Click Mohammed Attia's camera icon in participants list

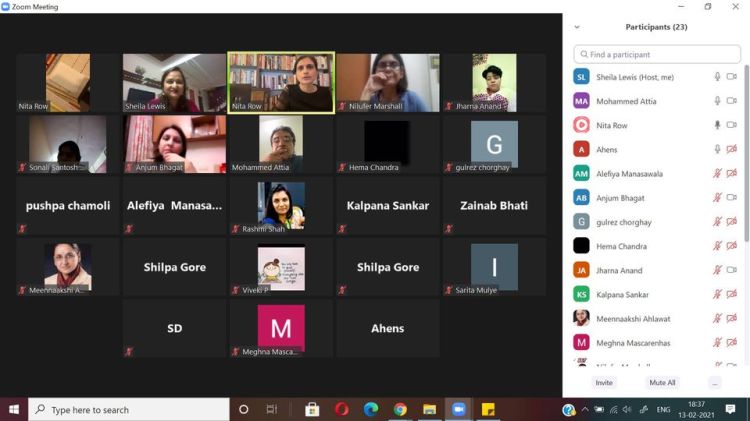click(732, 101)
